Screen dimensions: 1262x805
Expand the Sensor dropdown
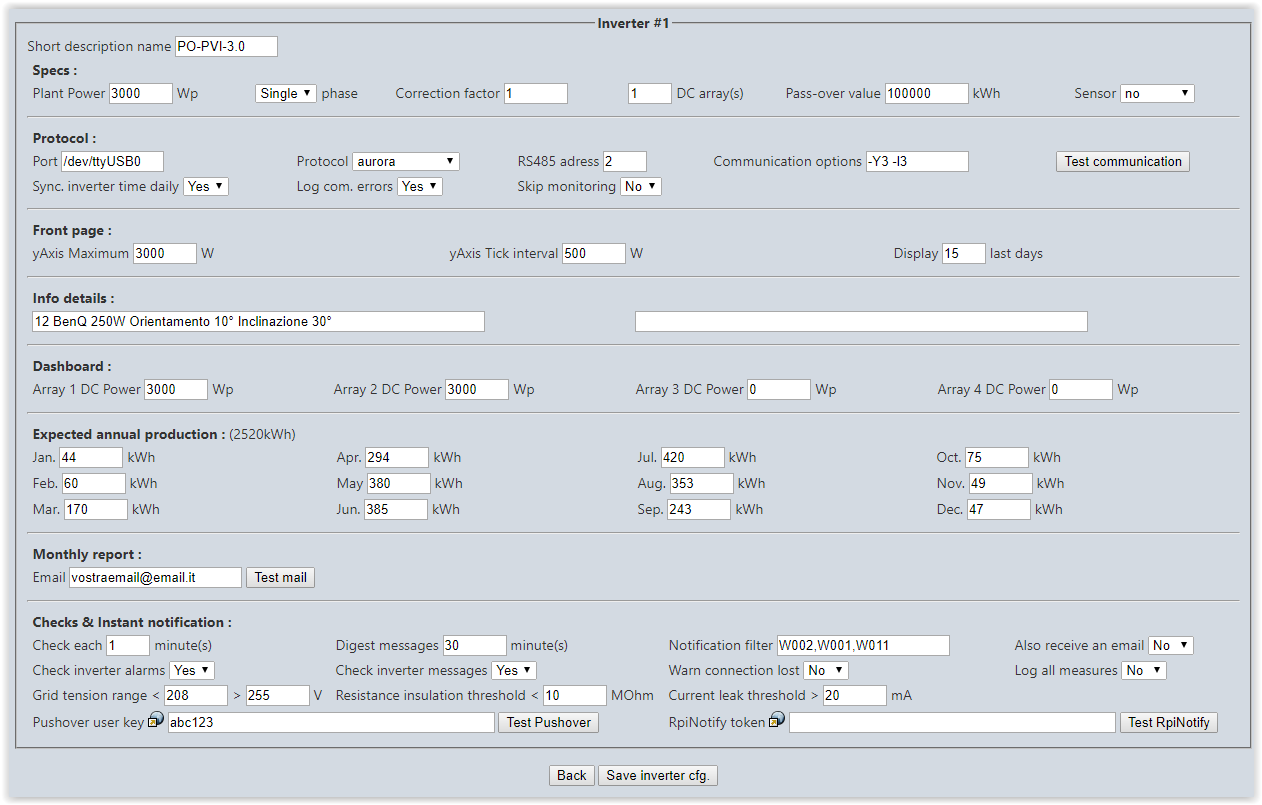[1157, 93]
